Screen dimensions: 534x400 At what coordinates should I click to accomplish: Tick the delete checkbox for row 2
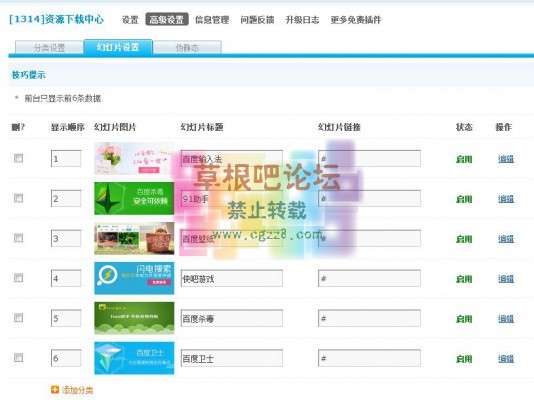tap(18, 198)
